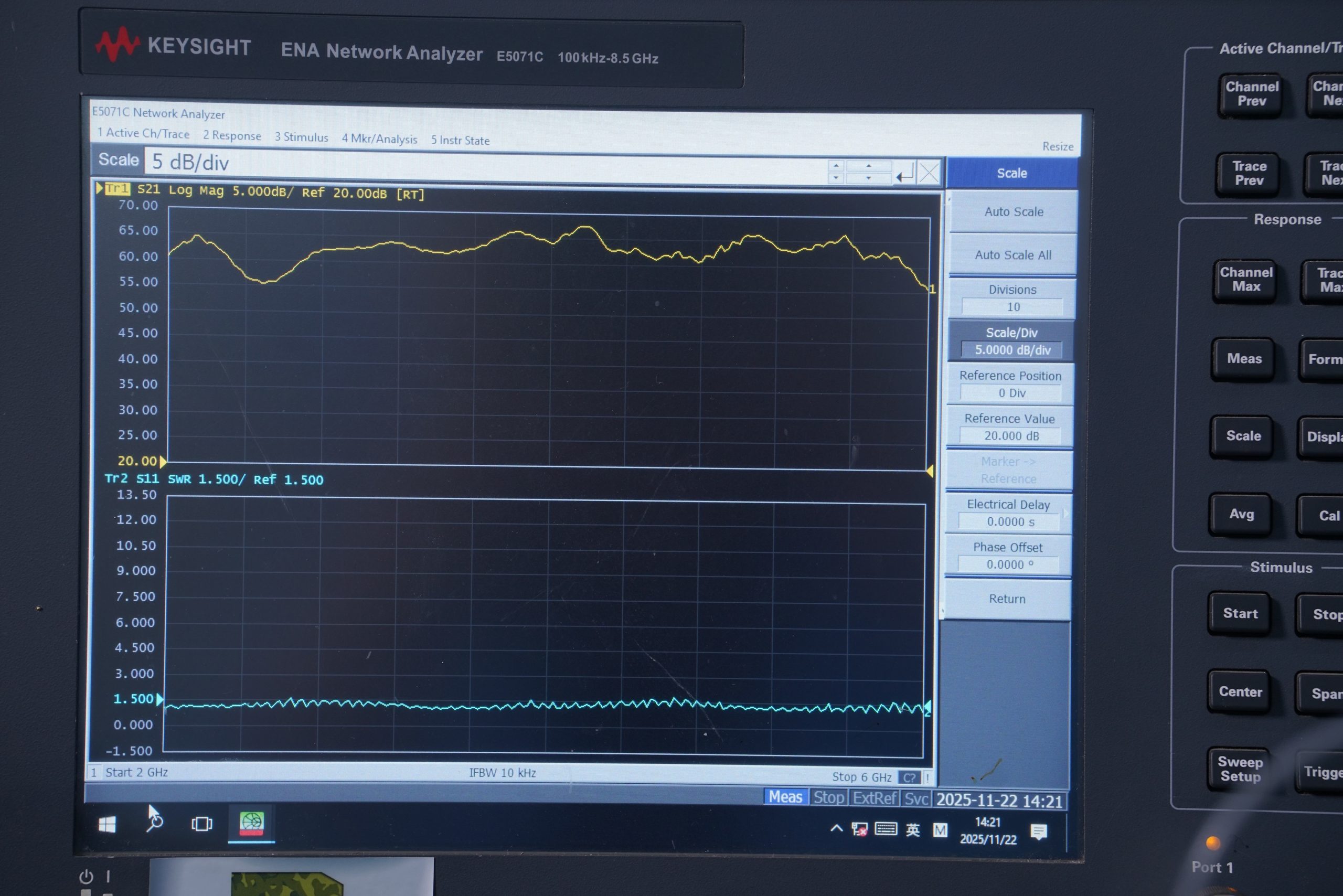
Task: Open the notification center icon
Action: pyautogui.click(x=1038, y=832)
